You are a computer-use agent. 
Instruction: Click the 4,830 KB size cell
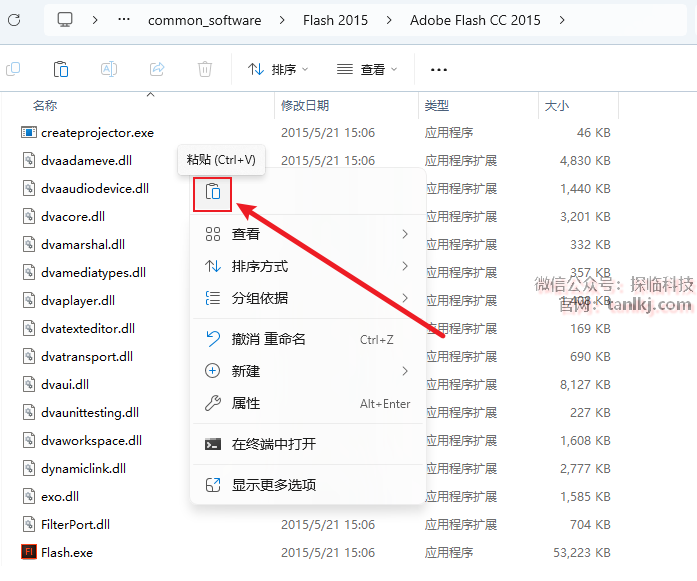[x=585, y=160]
